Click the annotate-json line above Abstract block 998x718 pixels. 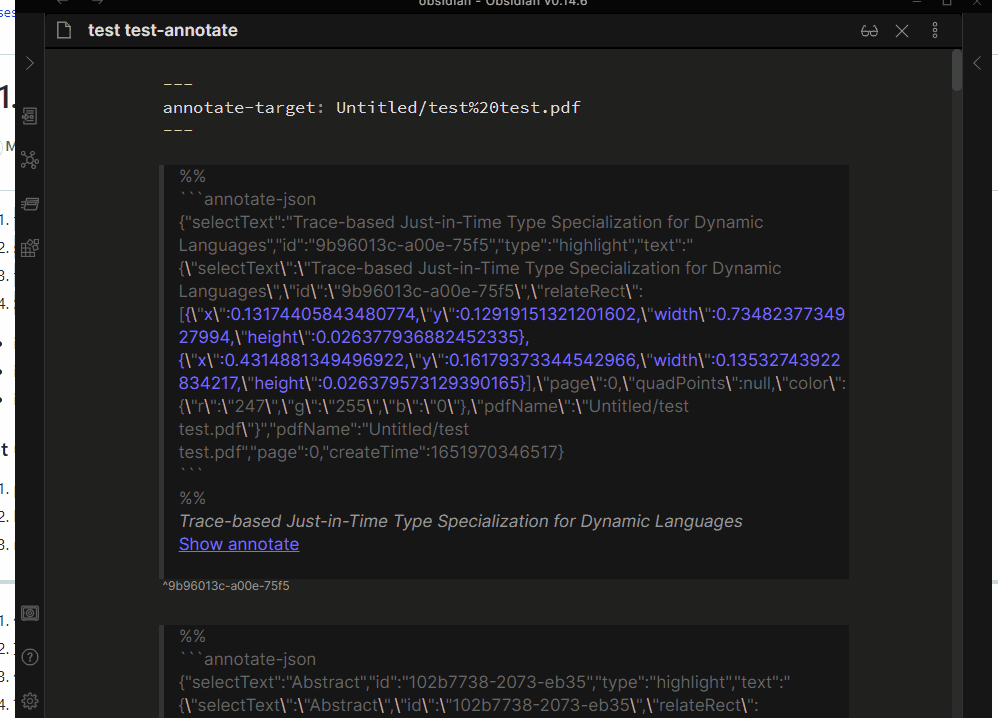(248, 659)
